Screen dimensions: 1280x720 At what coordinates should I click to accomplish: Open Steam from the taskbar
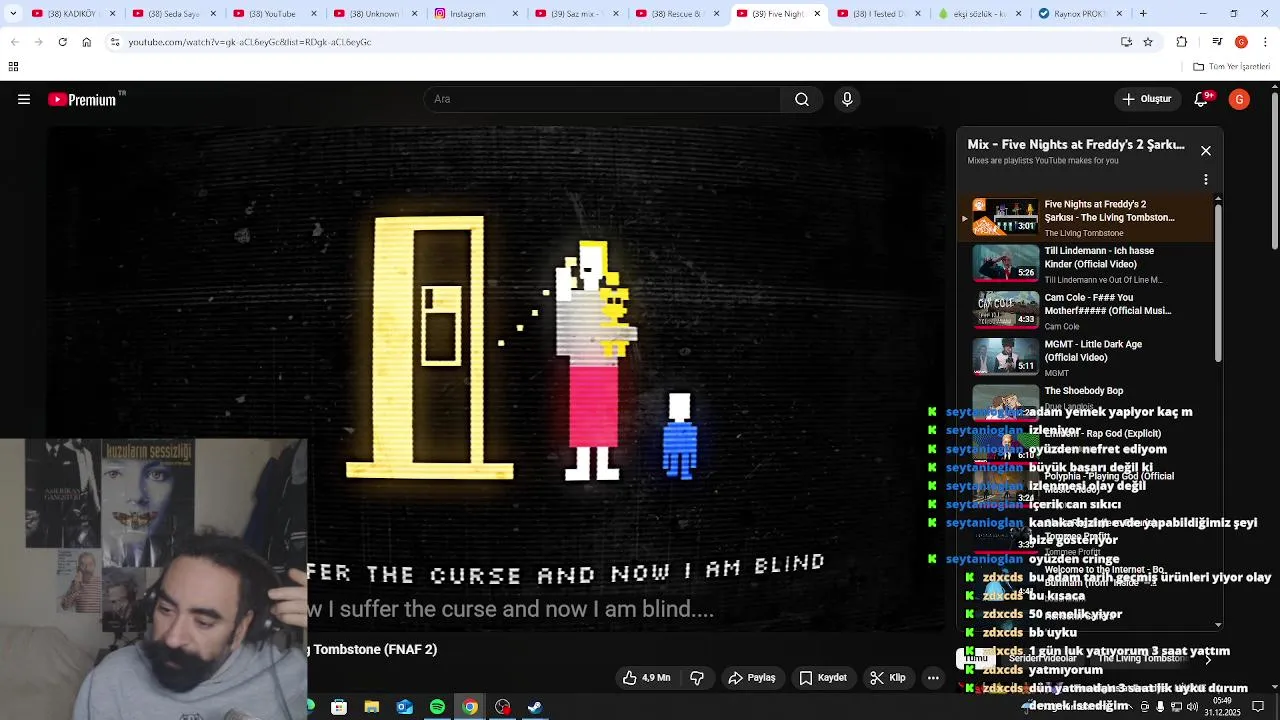tap(535, 707)
